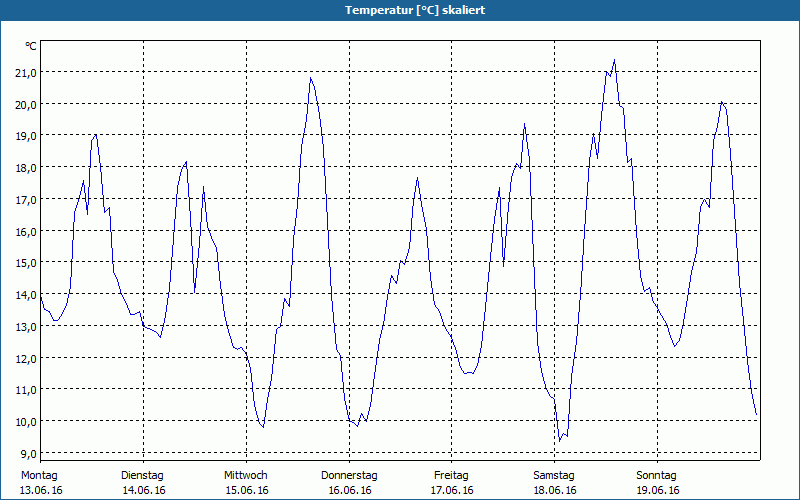Screen dimensions: 800x500
Task: Click the °C unit label
Action: tap(31, 46)
